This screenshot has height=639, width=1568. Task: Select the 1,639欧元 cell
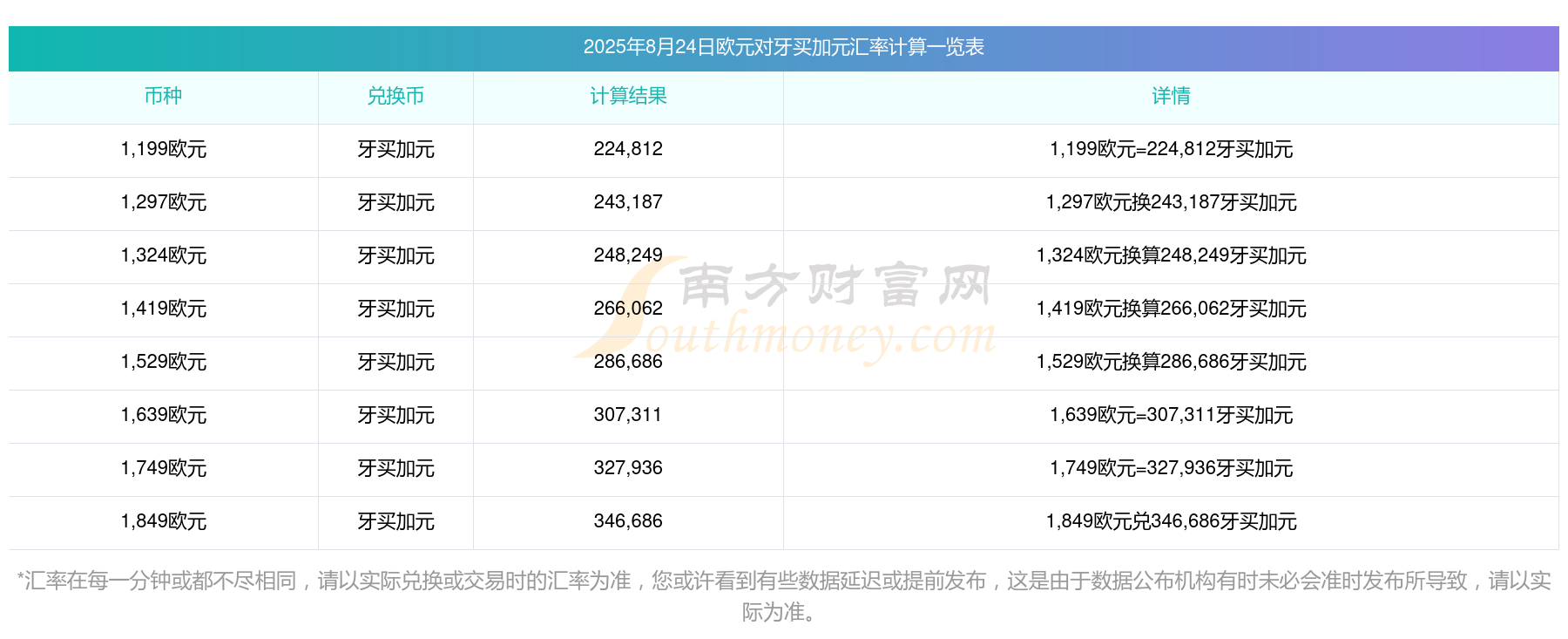coord(163,415)
